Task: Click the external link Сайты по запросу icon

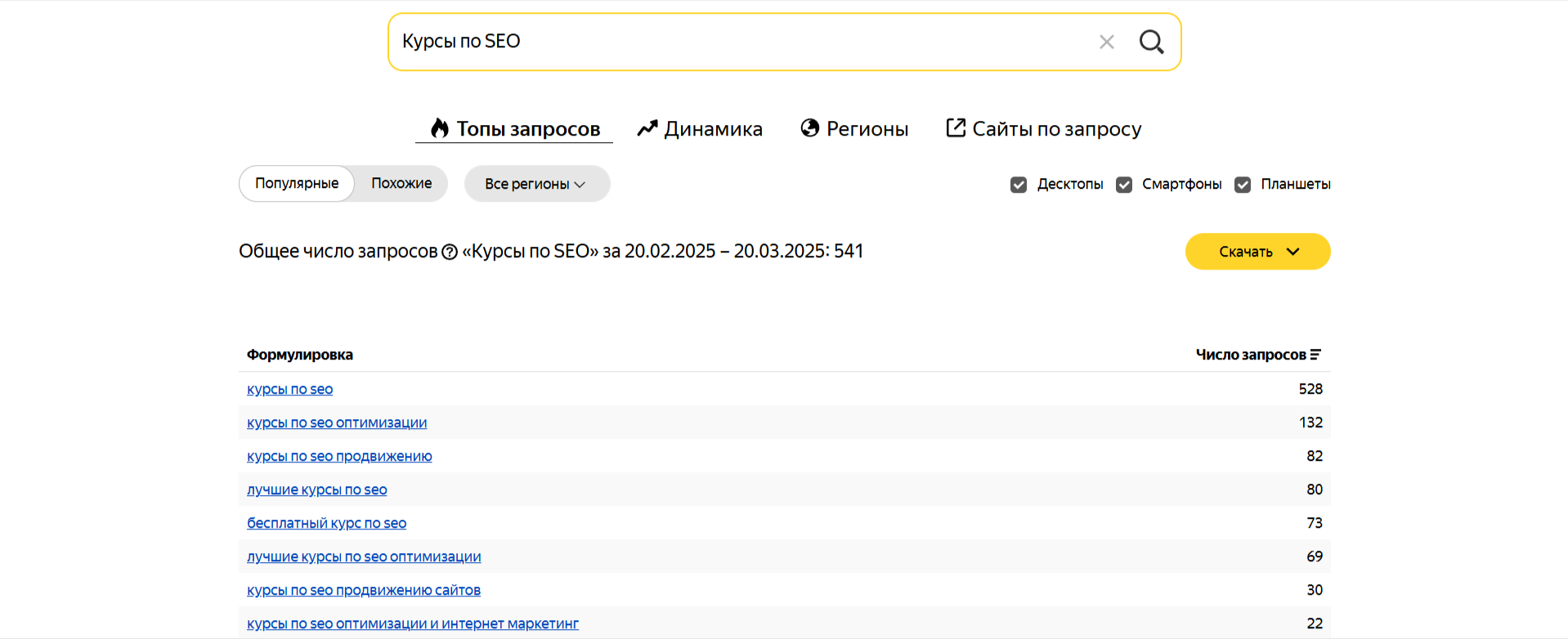Action: coord(955,128)
